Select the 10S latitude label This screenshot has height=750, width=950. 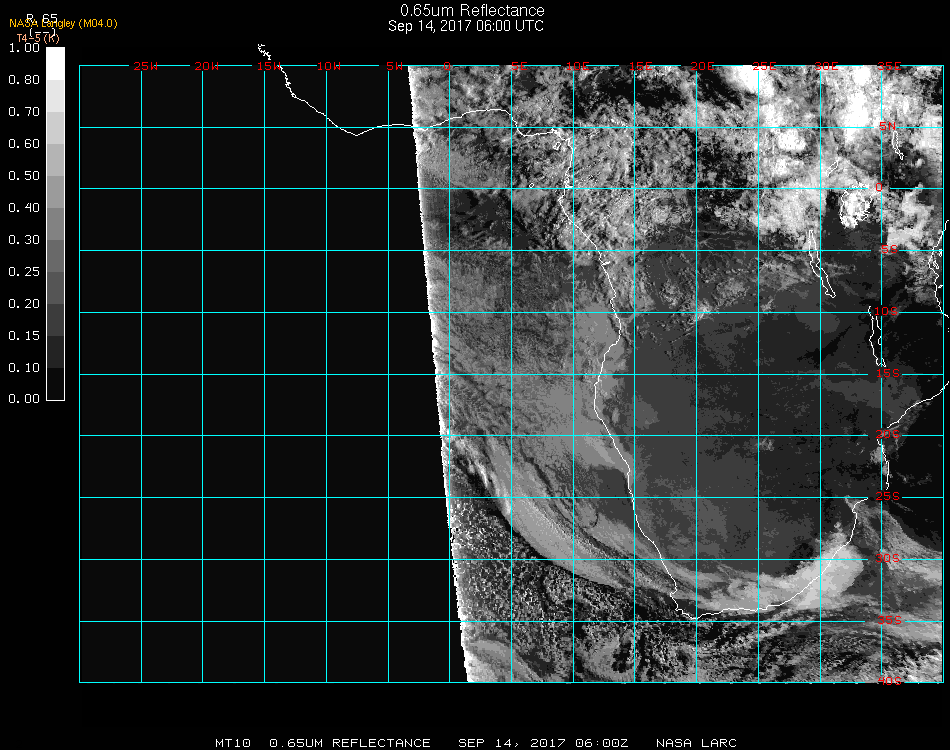coord(887,312)
